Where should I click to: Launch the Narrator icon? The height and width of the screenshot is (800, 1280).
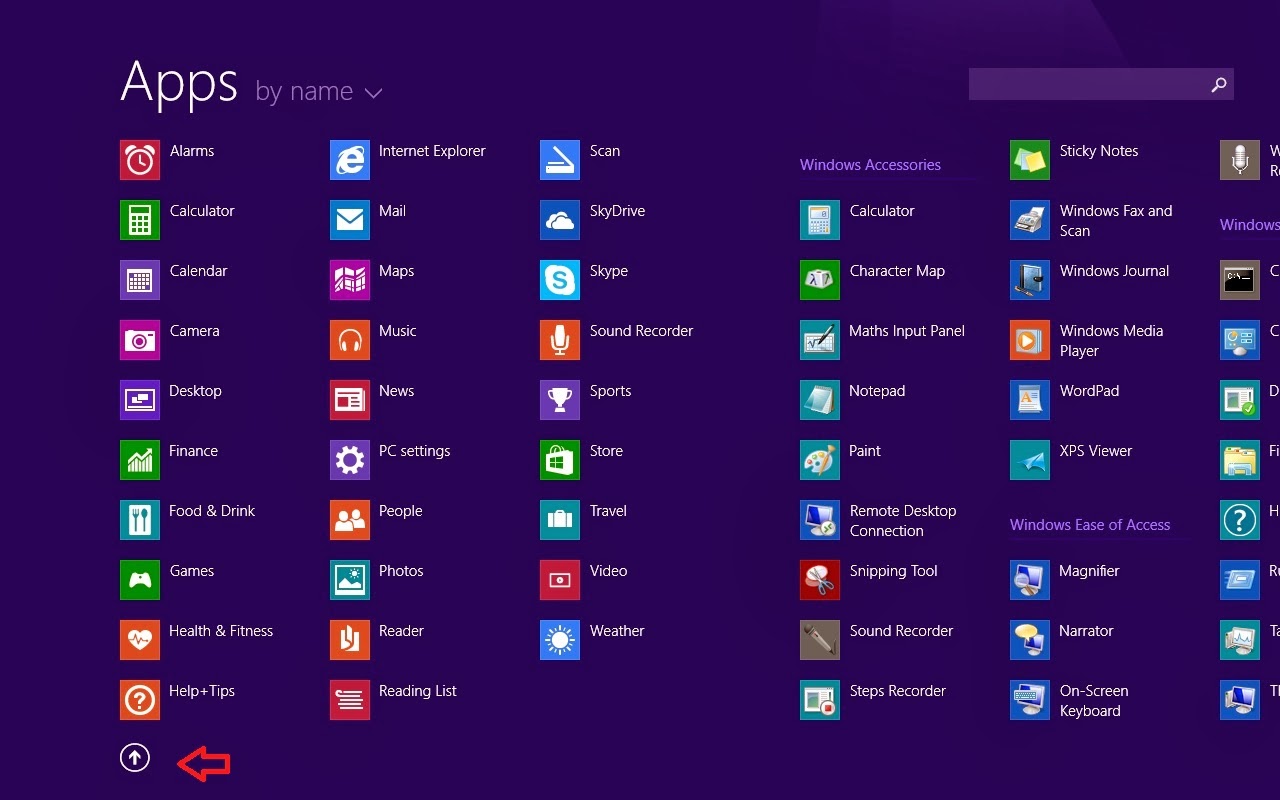1030,640
